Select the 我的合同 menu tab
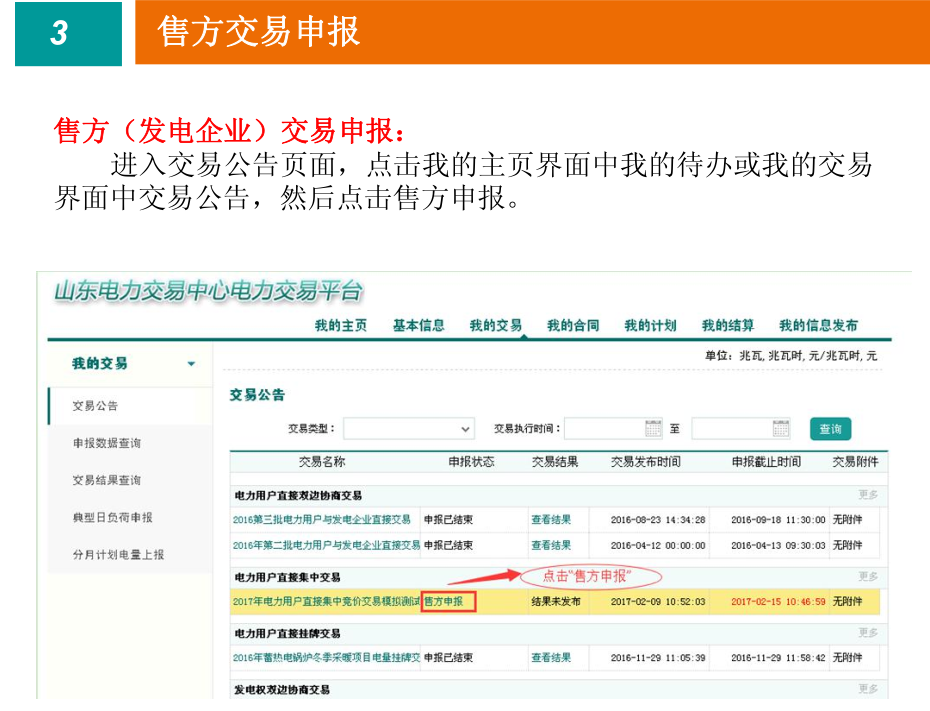Viewport: 930px width, 711px height. (x=573, y=325)
